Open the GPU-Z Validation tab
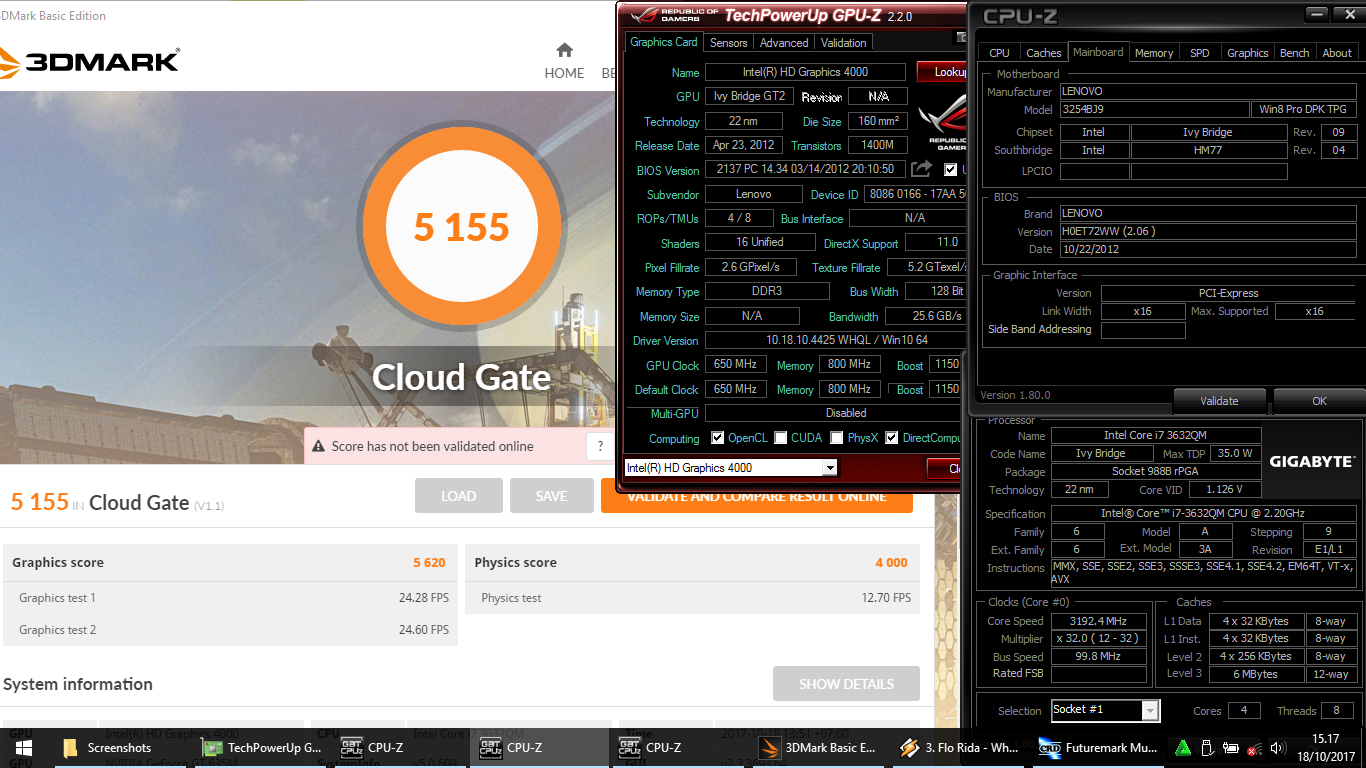The height and width of the screenshot is (768, 1366). pyautogui.click(x=844, y=42)
